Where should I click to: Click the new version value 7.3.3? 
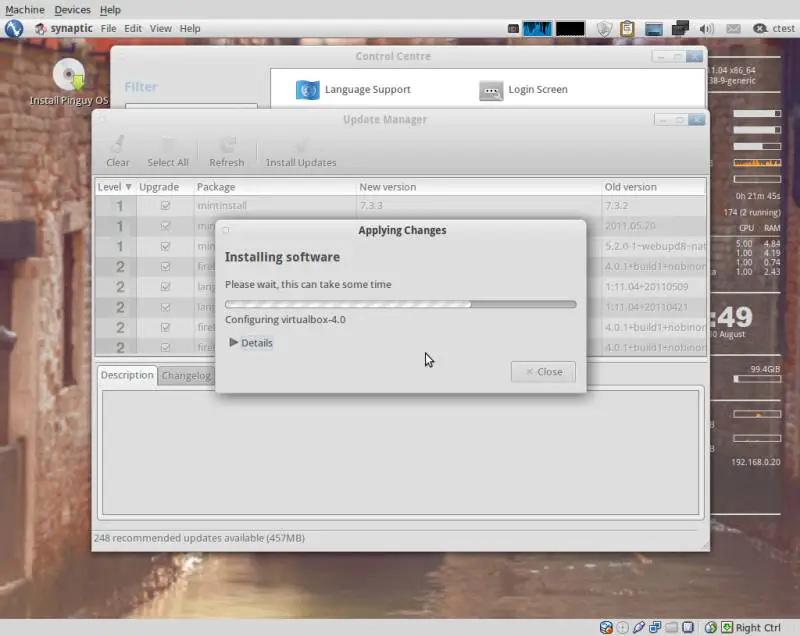coord(371,206)
